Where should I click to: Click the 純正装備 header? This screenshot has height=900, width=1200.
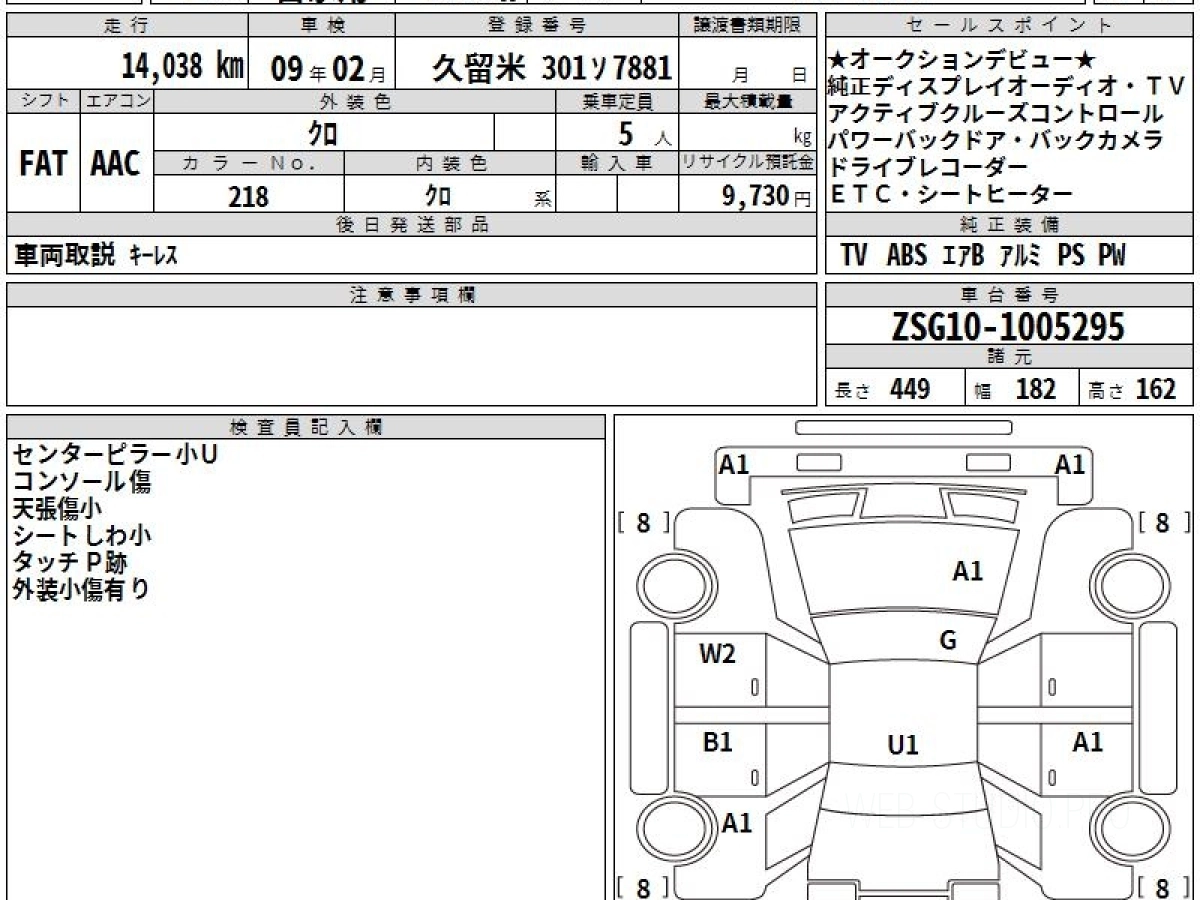coord(1009,225)
